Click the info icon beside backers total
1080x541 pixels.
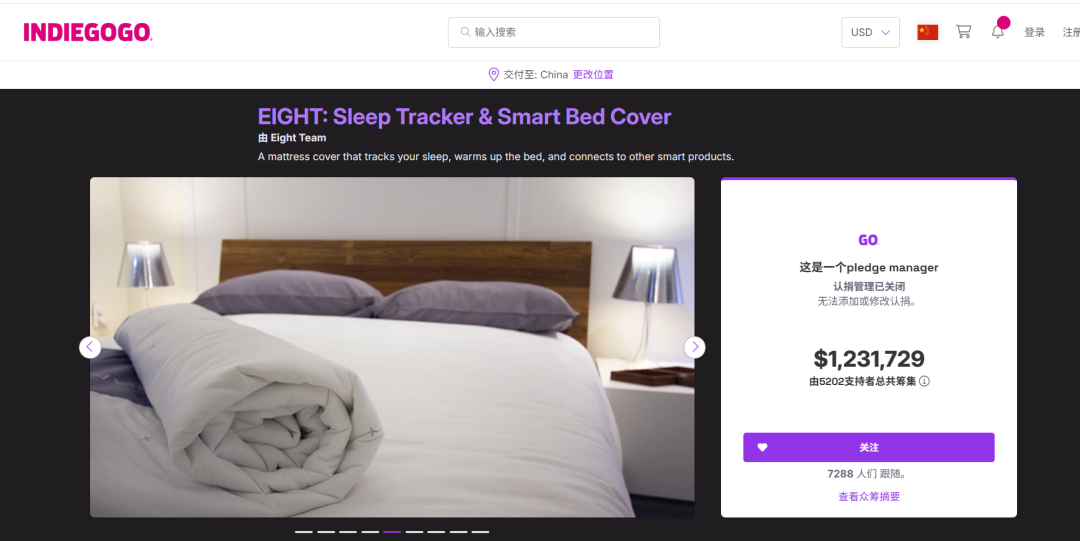(x=924, y=381)
